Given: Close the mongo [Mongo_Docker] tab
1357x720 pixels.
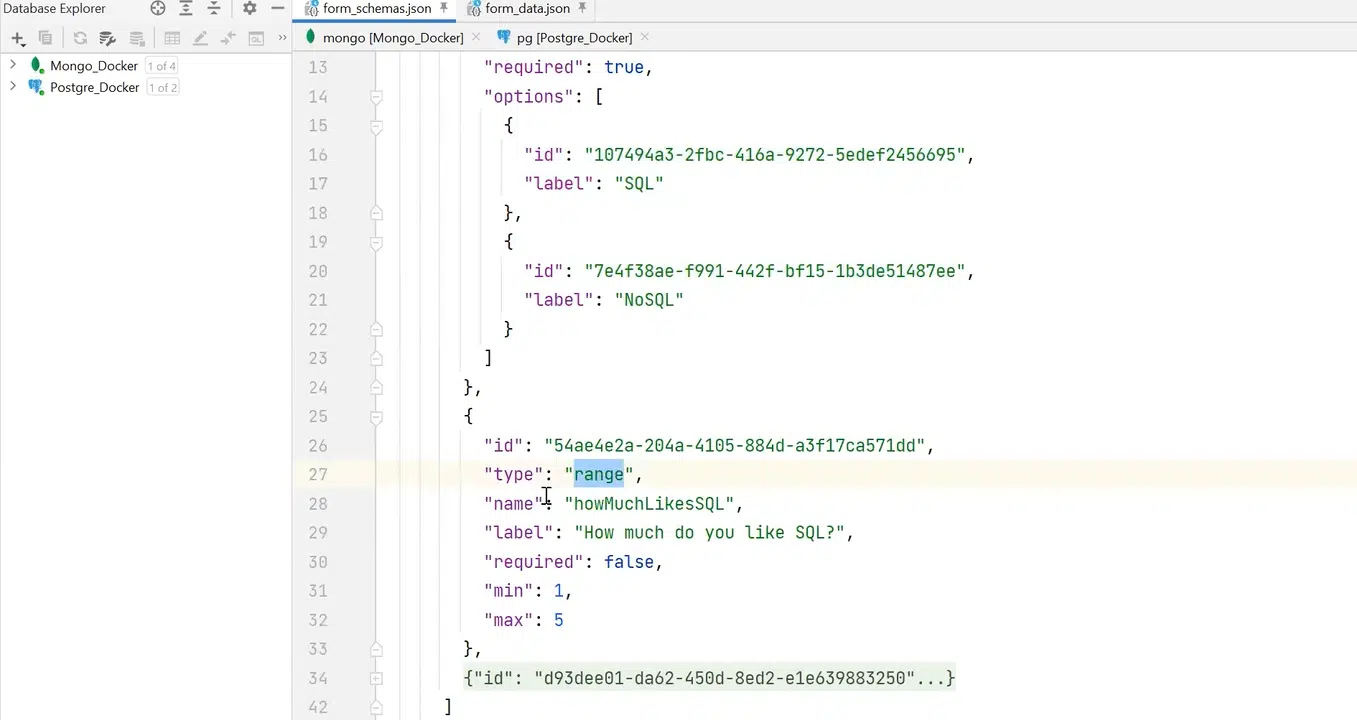Looking at the screenshot, I should [x=476, y=37].
